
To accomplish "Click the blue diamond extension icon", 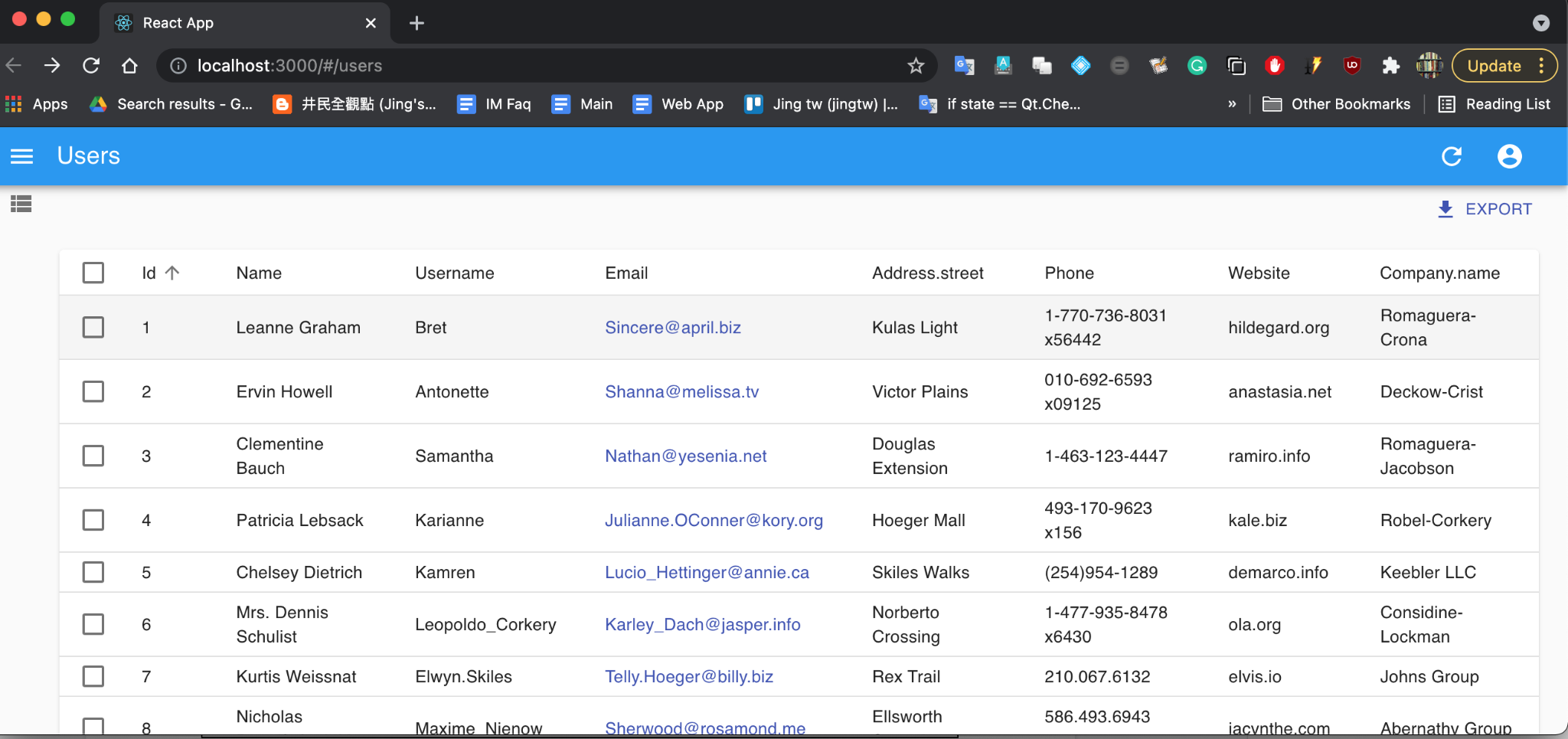I will [x=1080, y=66].
